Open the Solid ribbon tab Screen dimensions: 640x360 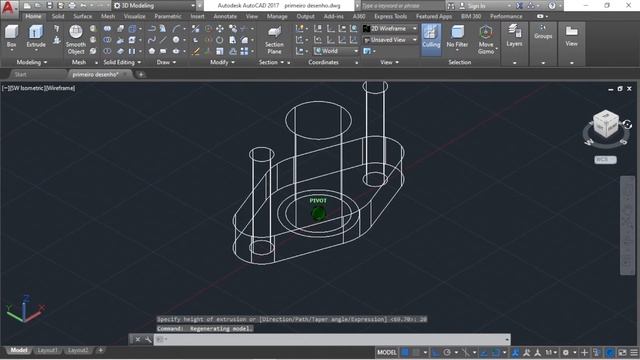(x=58, y=16)
